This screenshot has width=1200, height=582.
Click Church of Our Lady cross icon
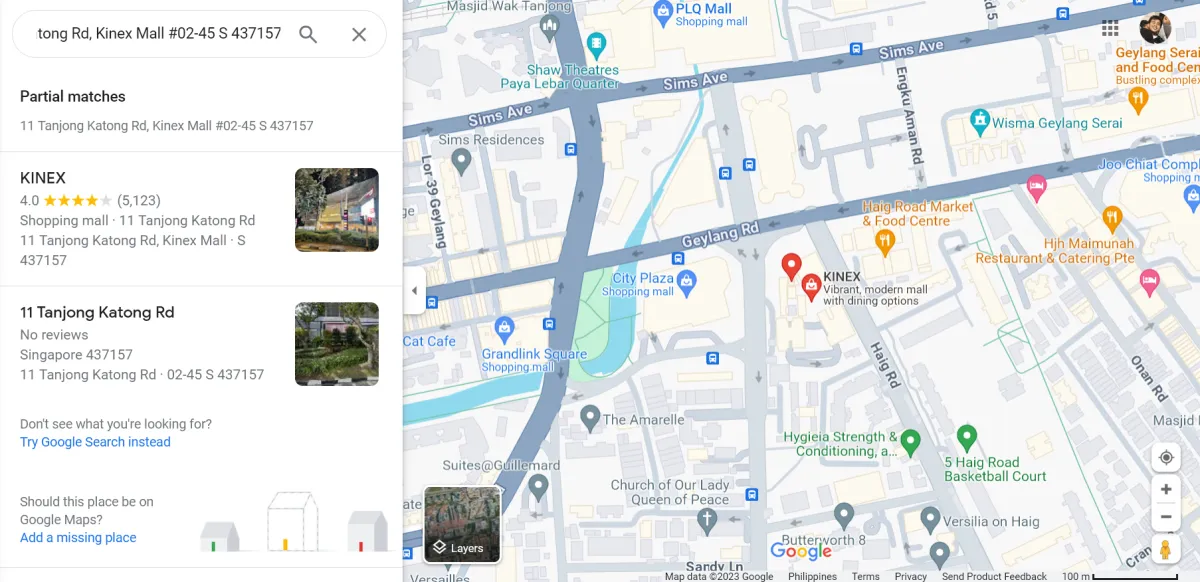pos(707,520)
